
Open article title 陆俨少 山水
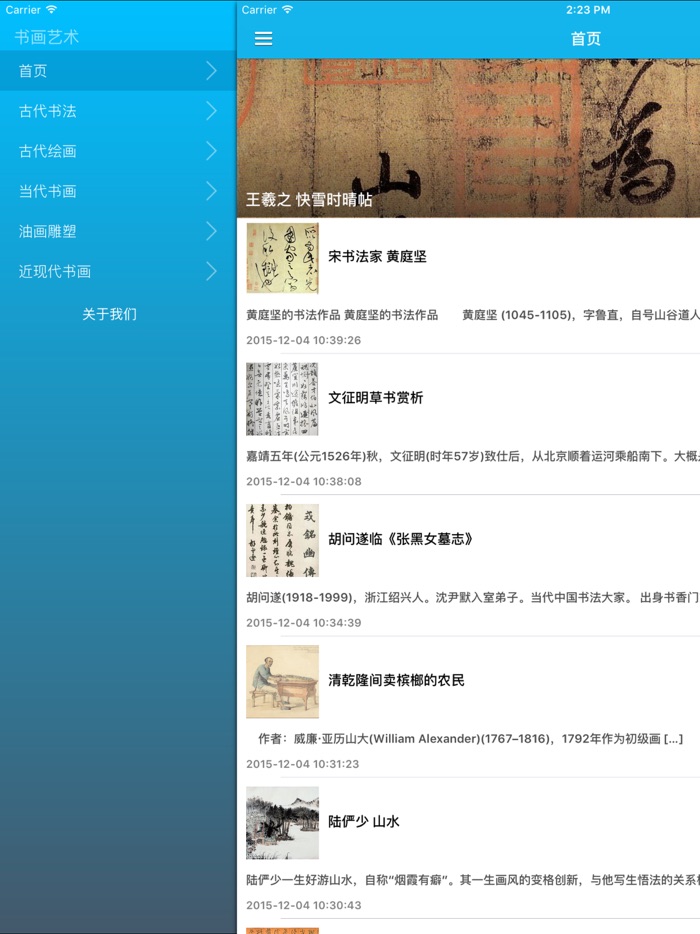(363, 821)
